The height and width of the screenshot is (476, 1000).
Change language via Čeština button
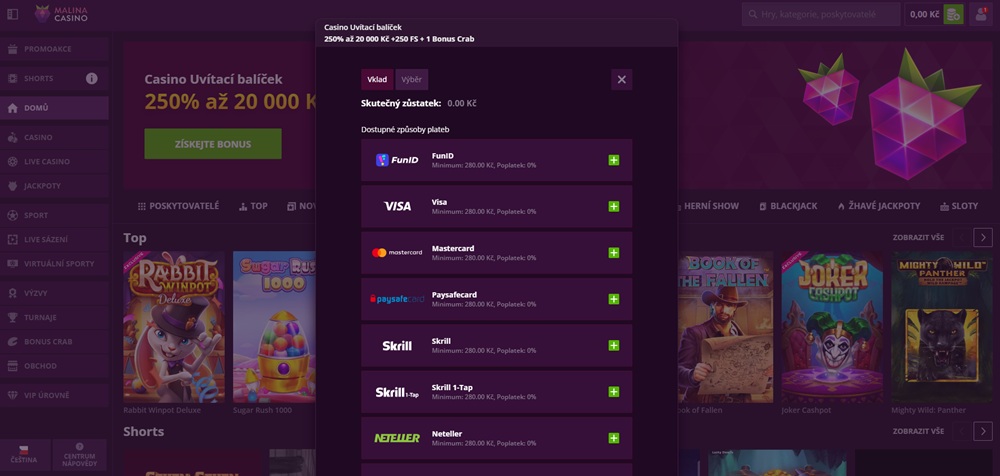(25, 455)
